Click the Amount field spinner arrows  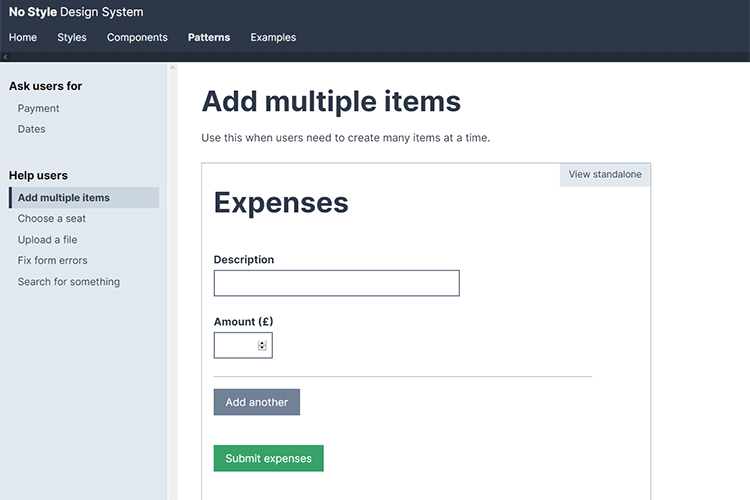click(x=262, y=345)
